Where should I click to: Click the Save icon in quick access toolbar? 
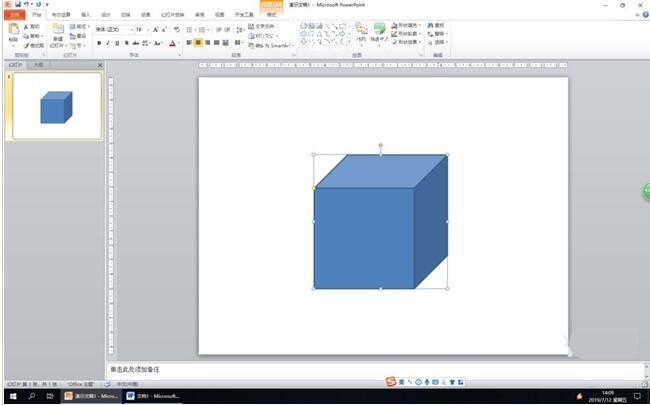[18, 4]
